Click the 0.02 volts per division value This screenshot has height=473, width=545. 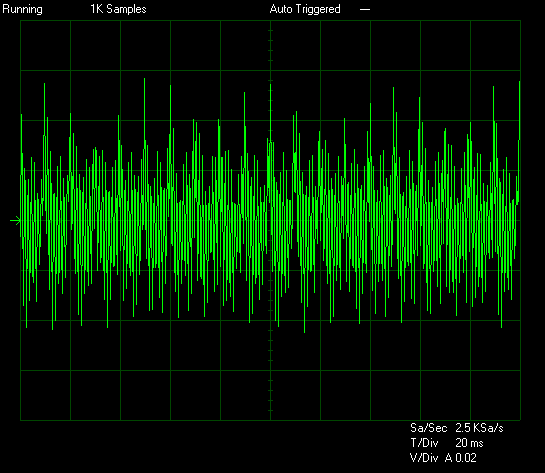(466, 458)
